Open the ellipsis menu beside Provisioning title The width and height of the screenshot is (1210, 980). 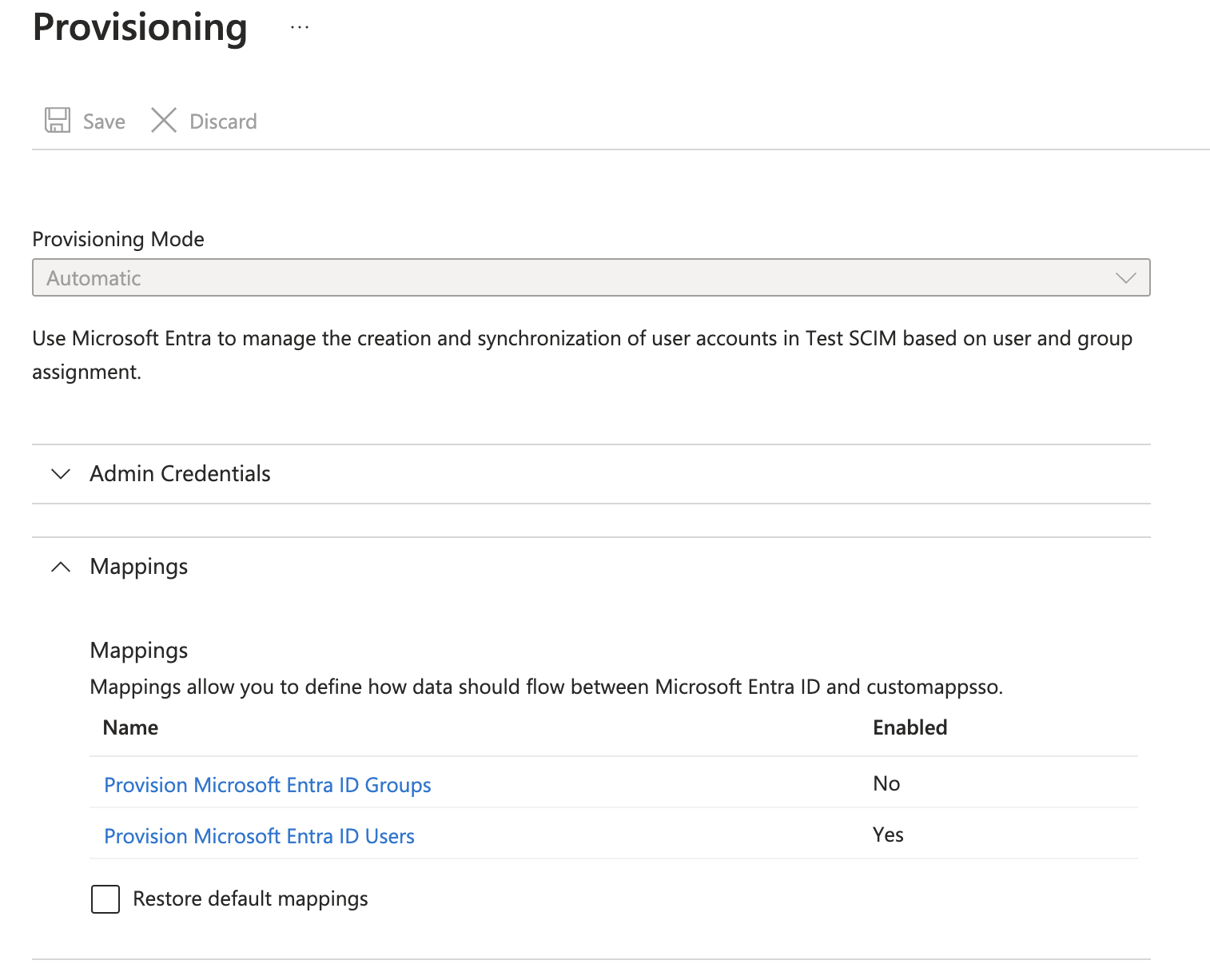click(300, 28)
